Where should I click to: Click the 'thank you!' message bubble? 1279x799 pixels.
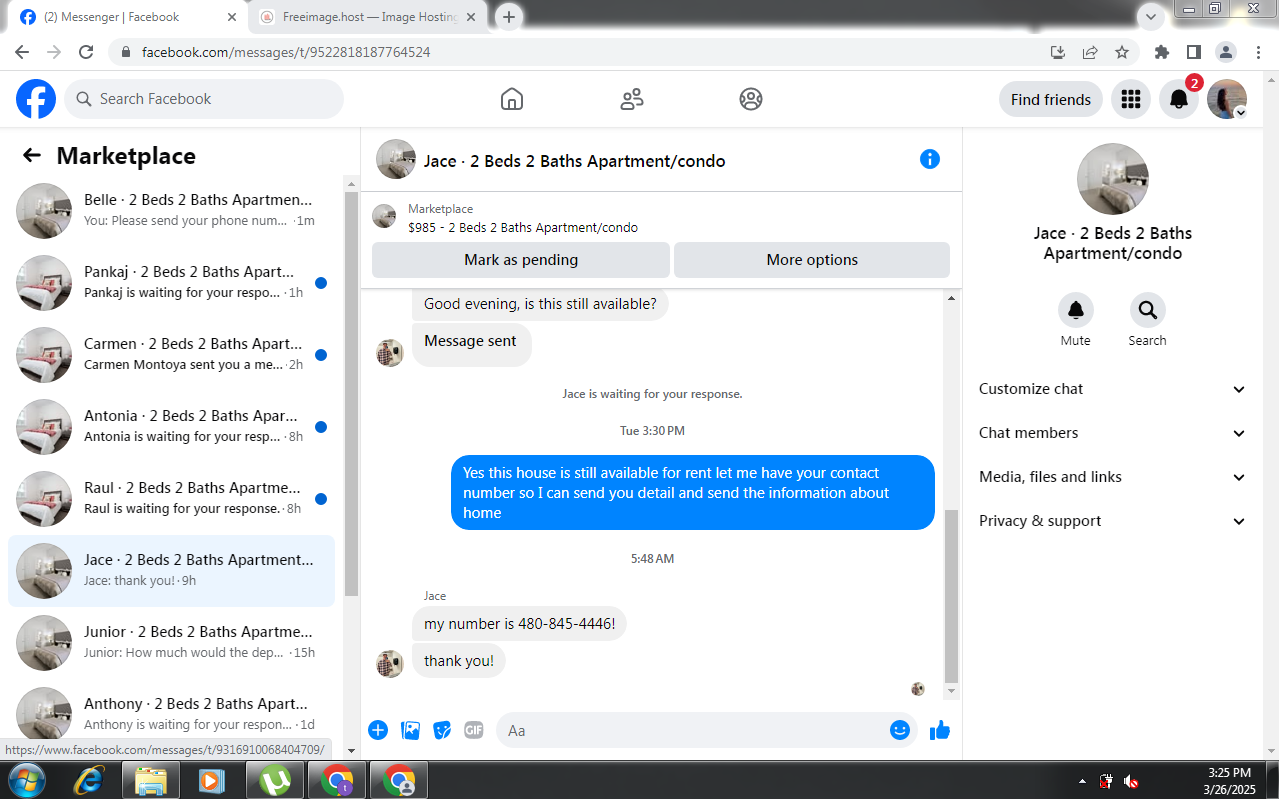click(459, 661)
